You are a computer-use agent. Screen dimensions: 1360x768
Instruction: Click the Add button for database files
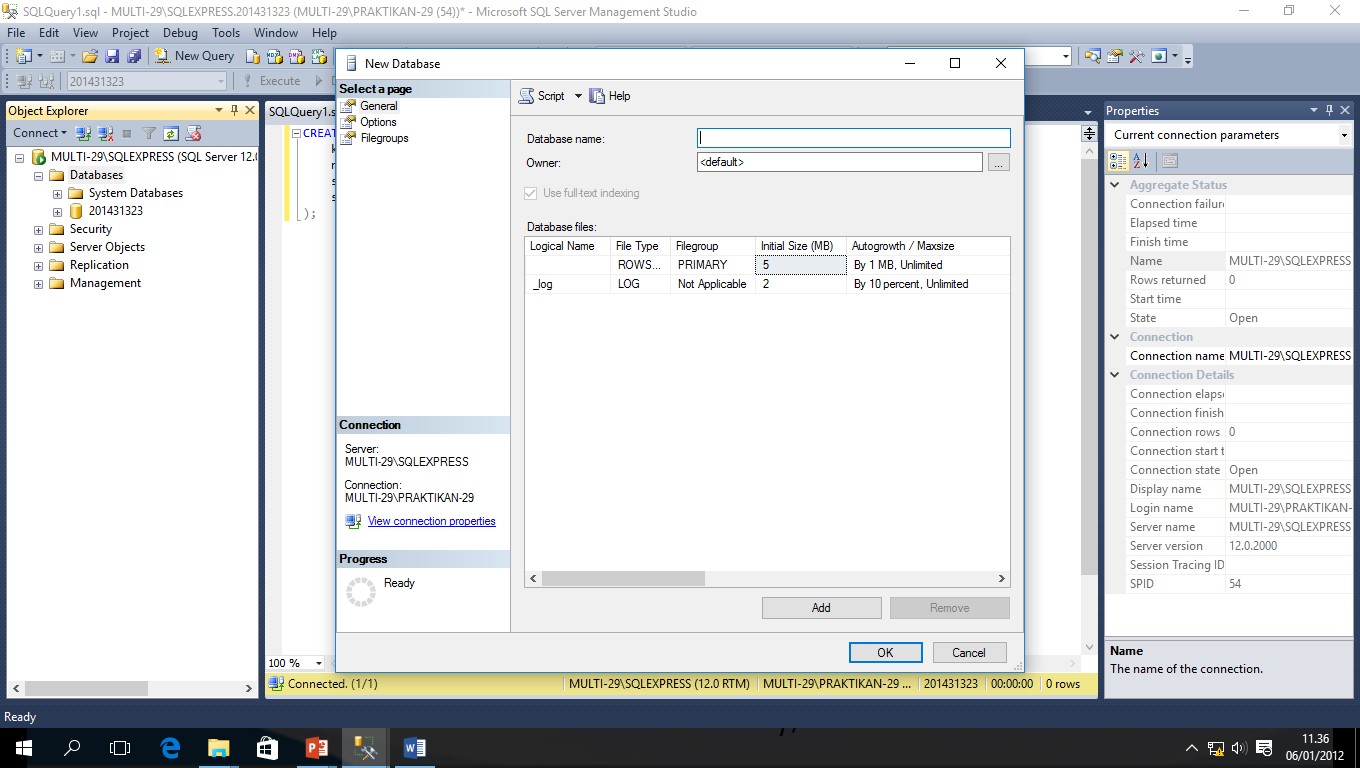(x=821, y=607)
